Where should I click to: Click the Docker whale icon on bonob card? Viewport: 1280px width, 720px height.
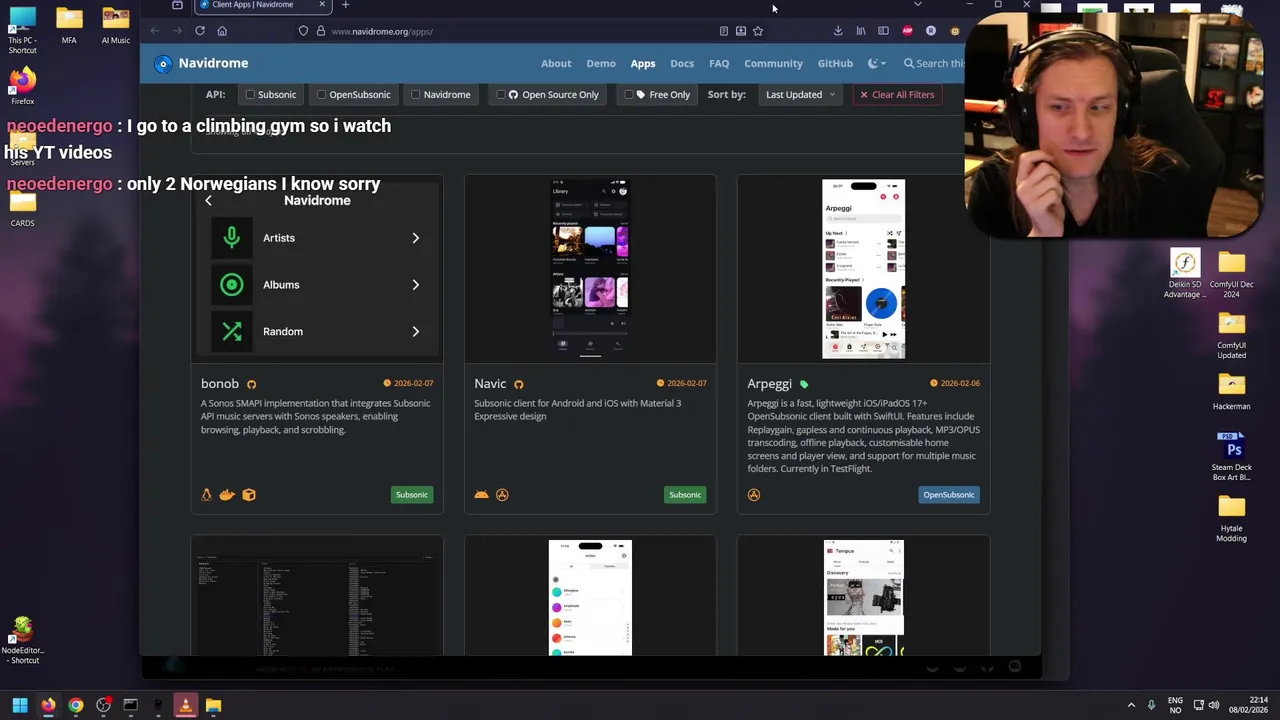click(x=227, y=494)
